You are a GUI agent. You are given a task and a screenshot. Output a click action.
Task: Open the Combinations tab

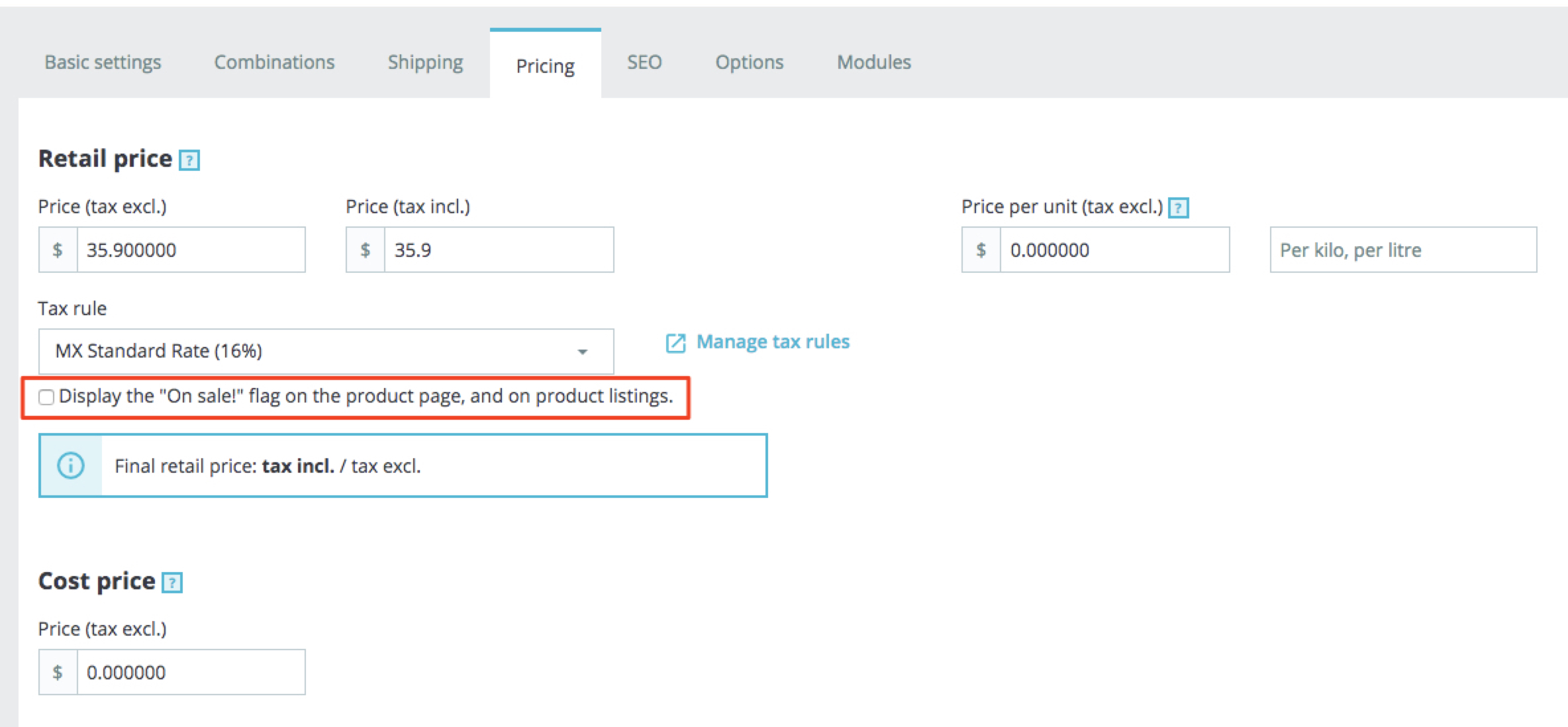pyautogui.click(x=274, y=62)
